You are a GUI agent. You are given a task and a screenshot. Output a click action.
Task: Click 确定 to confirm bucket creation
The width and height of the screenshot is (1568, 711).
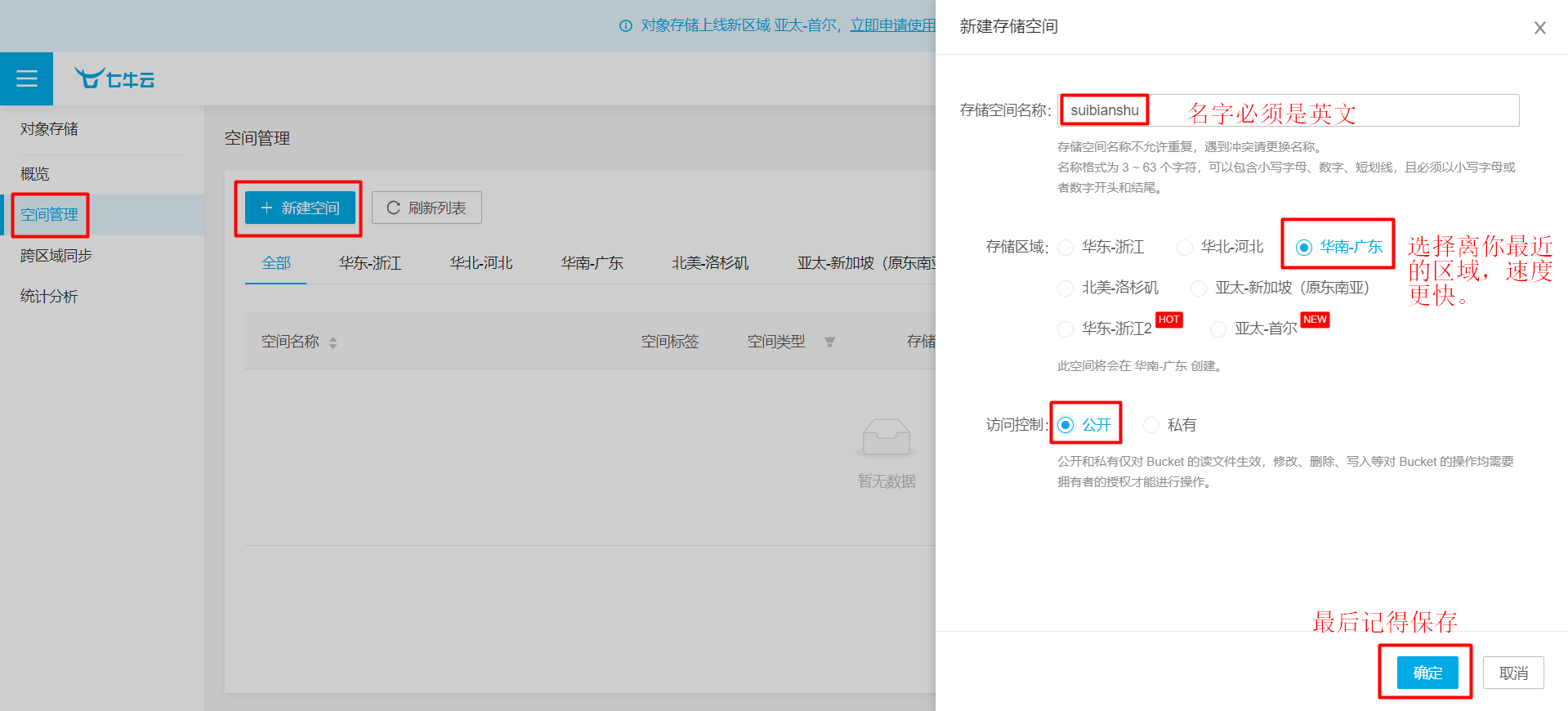[x=1427, y=673]
